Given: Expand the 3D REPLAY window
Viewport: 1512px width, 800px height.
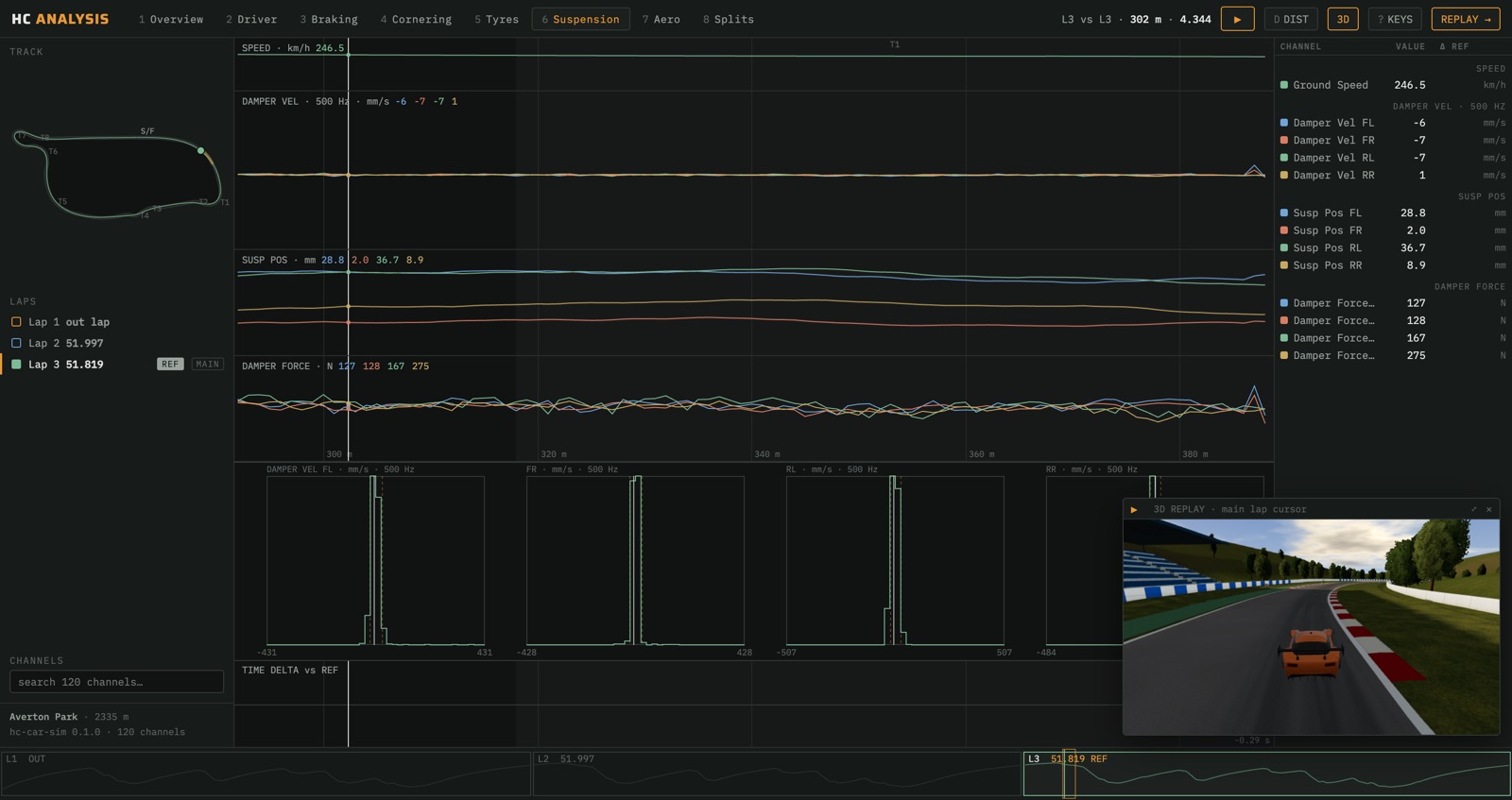Looking at the screenshot, I should click(1473, 509).
